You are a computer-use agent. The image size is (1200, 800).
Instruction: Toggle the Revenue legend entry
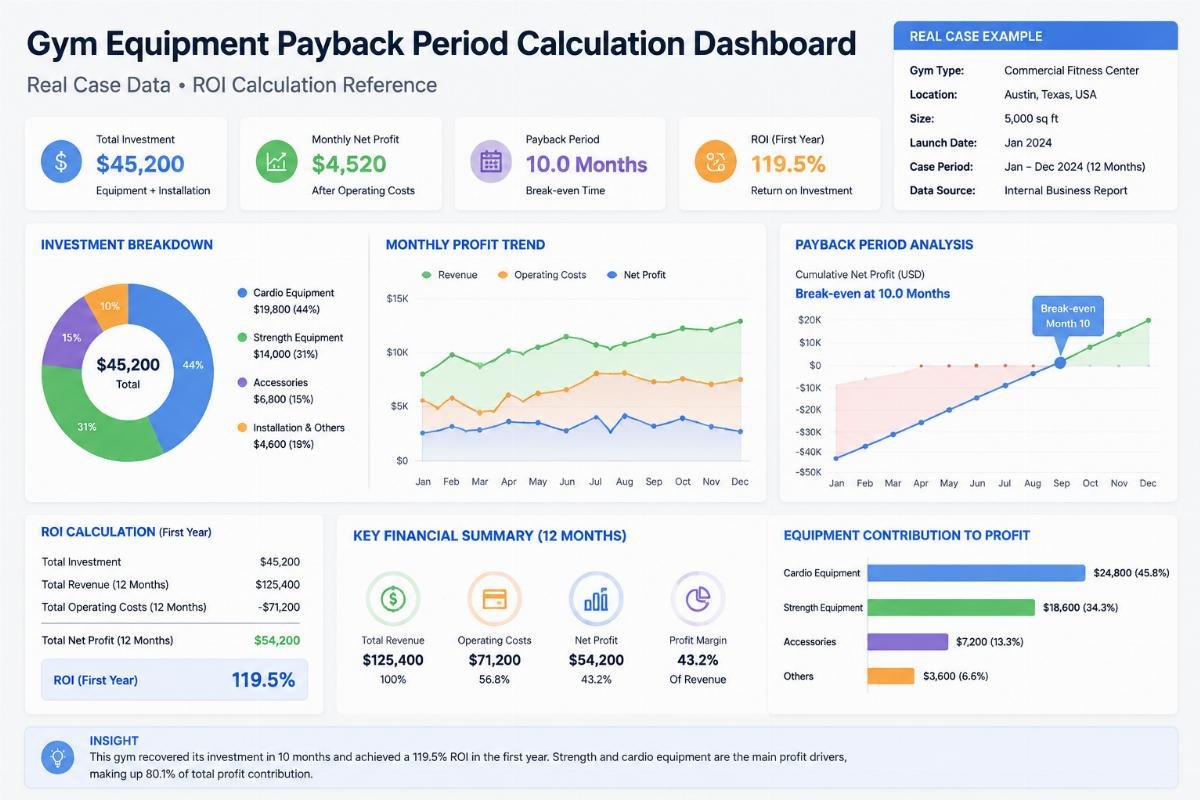[450, 275]
